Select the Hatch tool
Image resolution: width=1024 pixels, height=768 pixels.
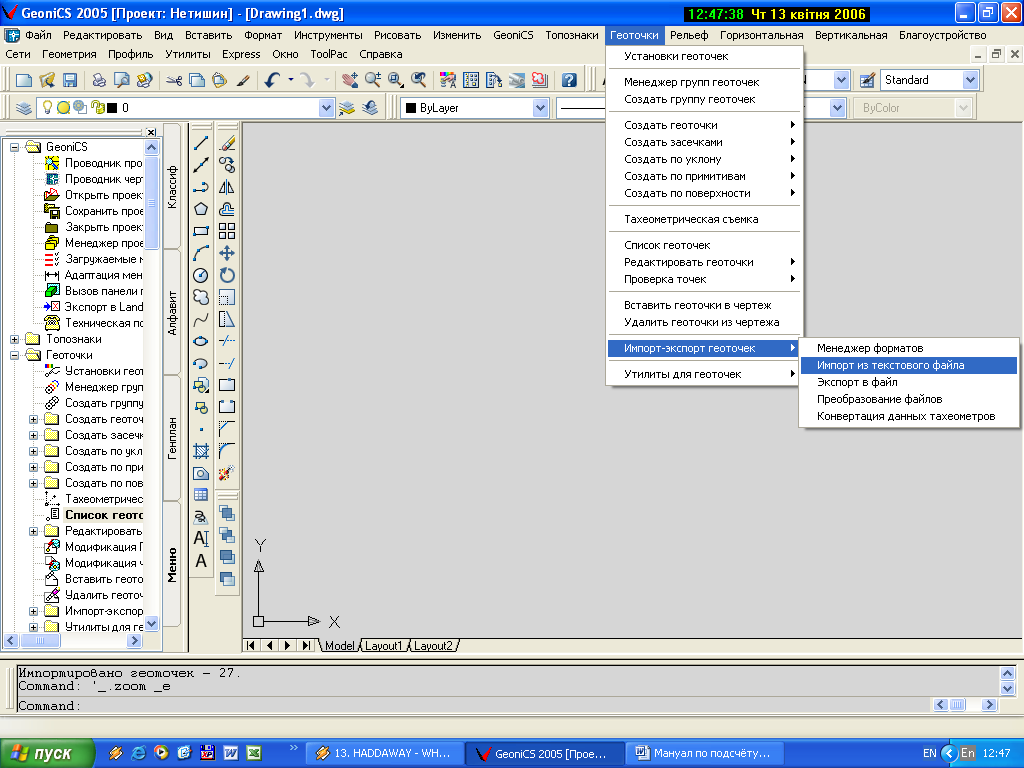click(201, 451)
